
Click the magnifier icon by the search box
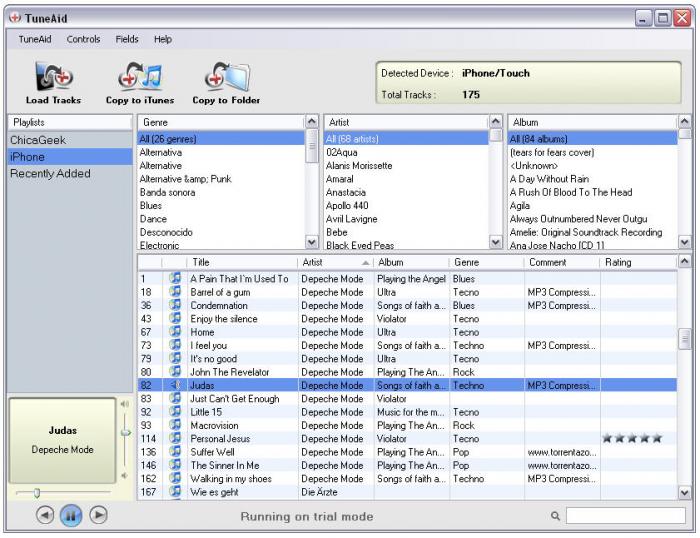[x=555, y=516]
